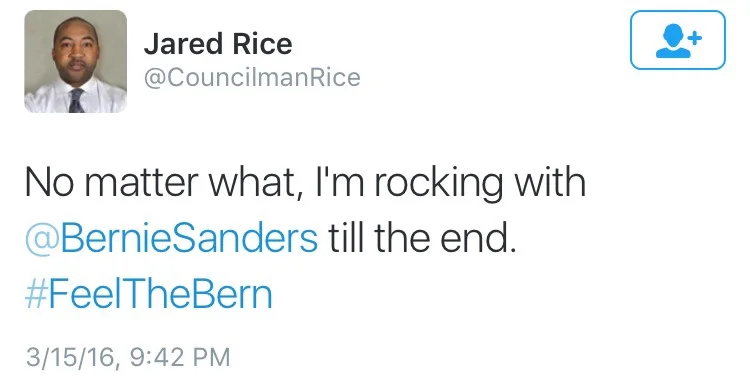This screenshot has height=377, width=750.
Task: Open Jared Rice's profile photo
Action: pyautogui.click(x=76, y=61)
